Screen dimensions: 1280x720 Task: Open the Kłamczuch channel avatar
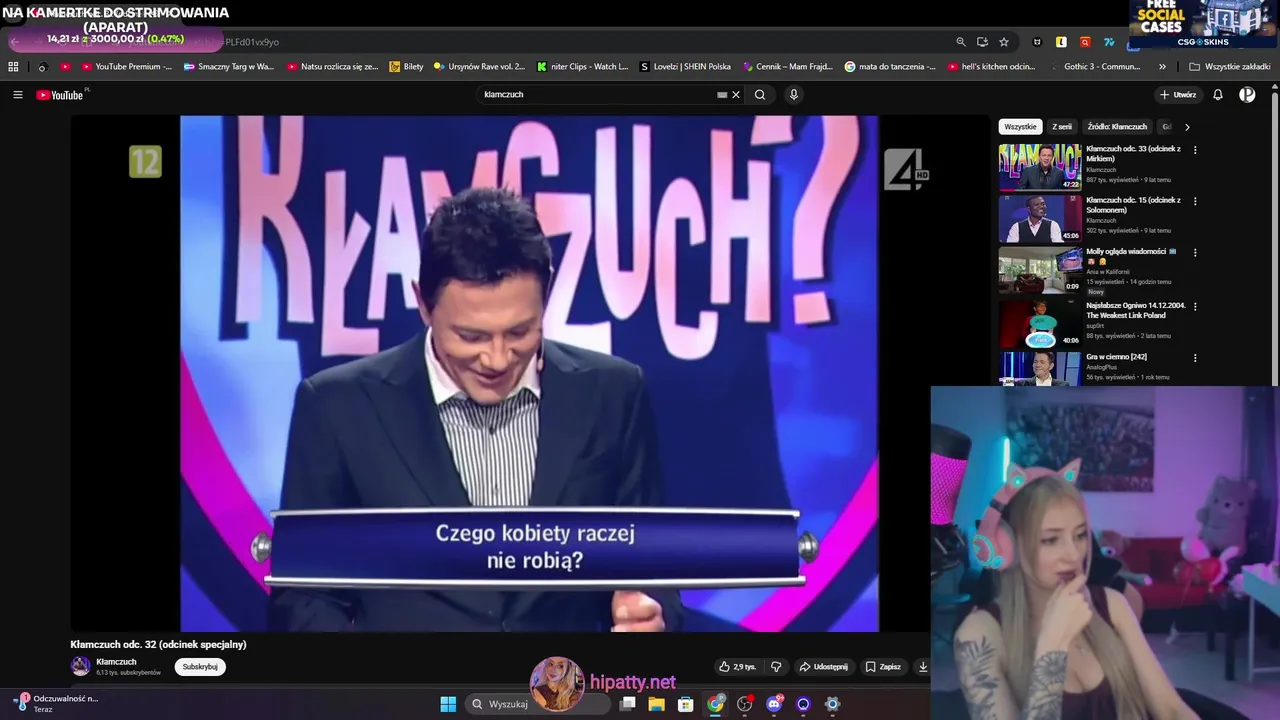coord(80,666)
